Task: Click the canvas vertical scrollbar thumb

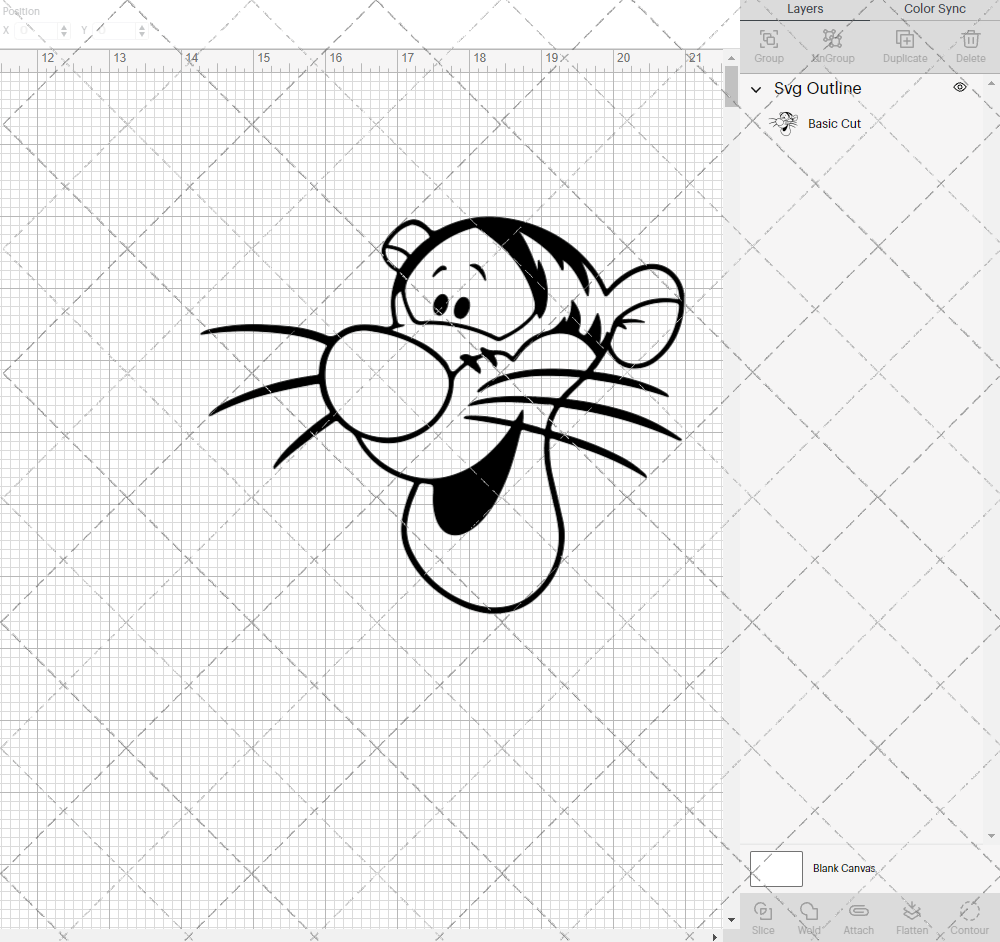Action: coord(731,86)
